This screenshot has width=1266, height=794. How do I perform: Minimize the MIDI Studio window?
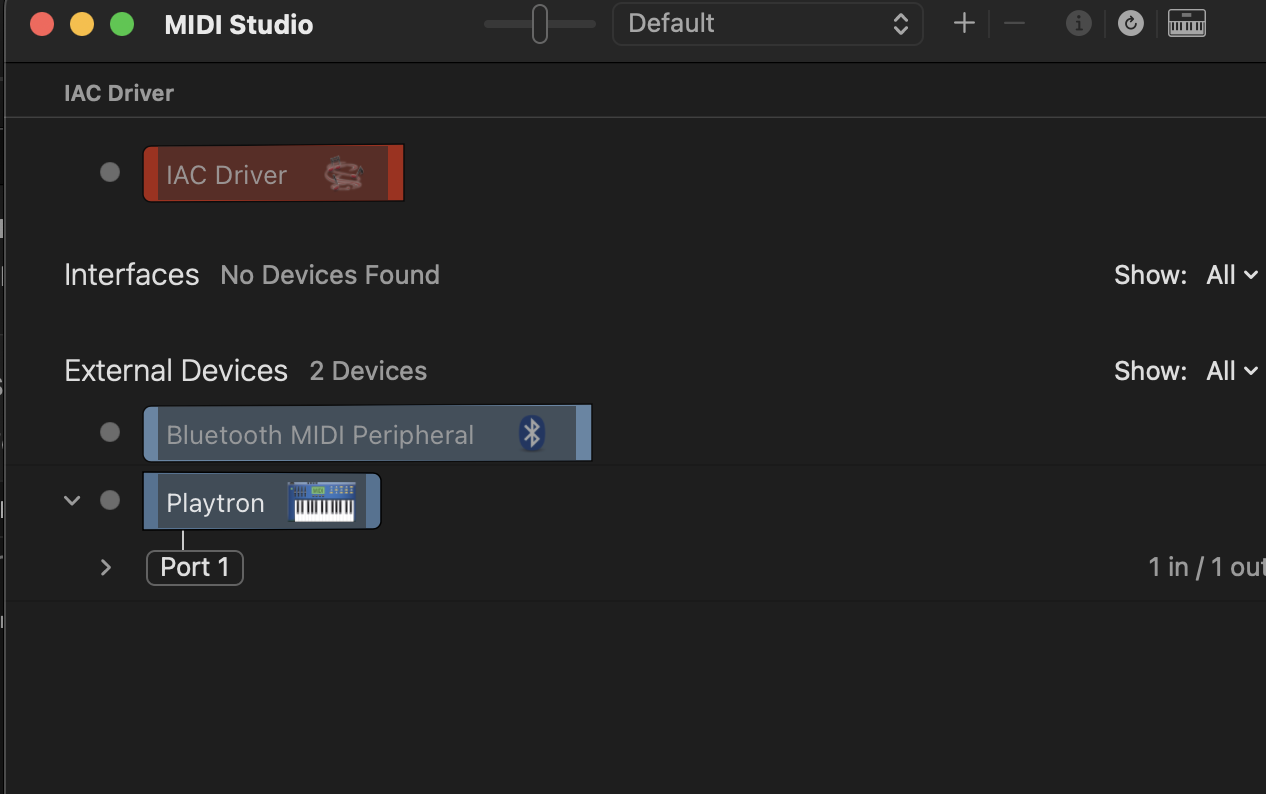(x=82, y=24)
